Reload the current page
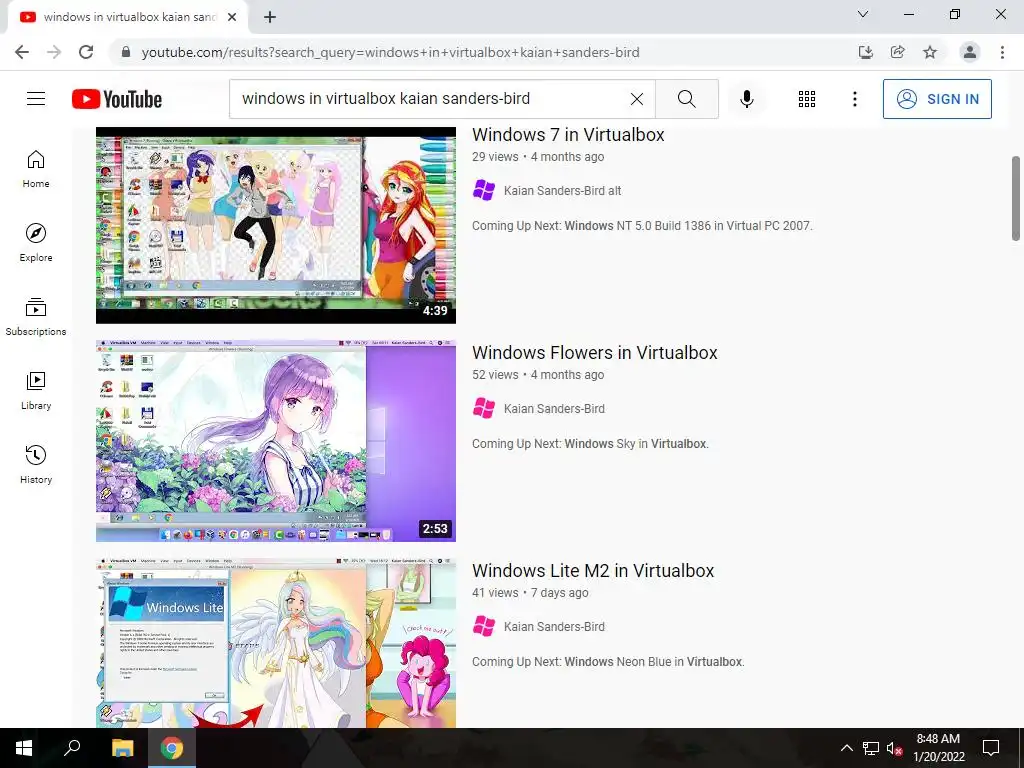This screenshot has height=768, width=1024. click(86, 52)
